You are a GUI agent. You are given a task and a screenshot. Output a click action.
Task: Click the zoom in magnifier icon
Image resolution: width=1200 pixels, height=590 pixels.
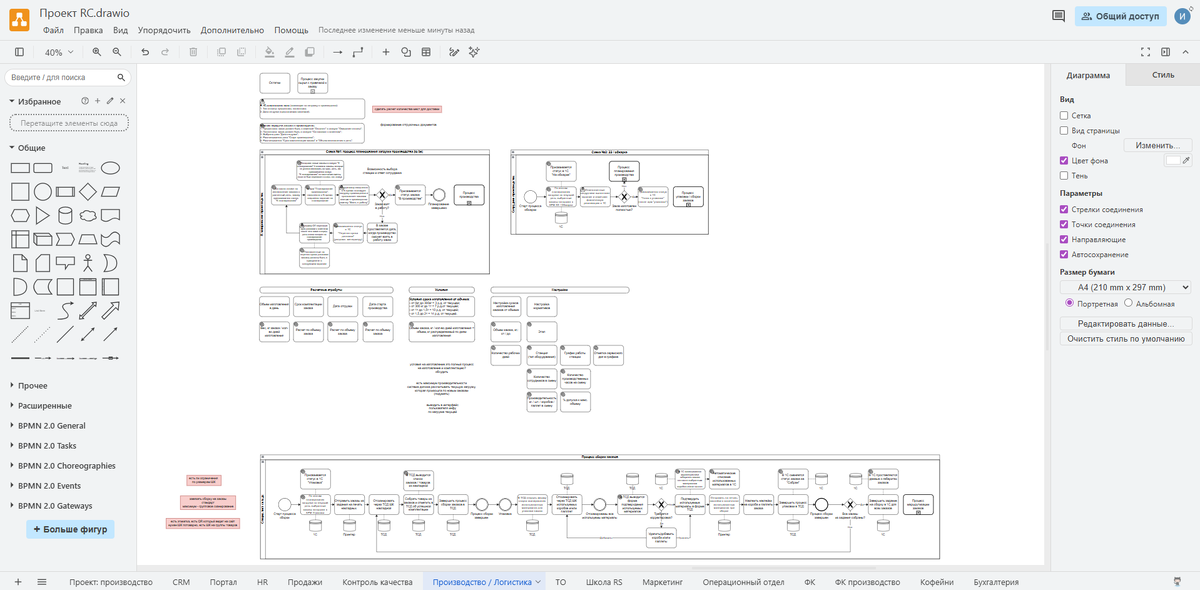point(97,52)
